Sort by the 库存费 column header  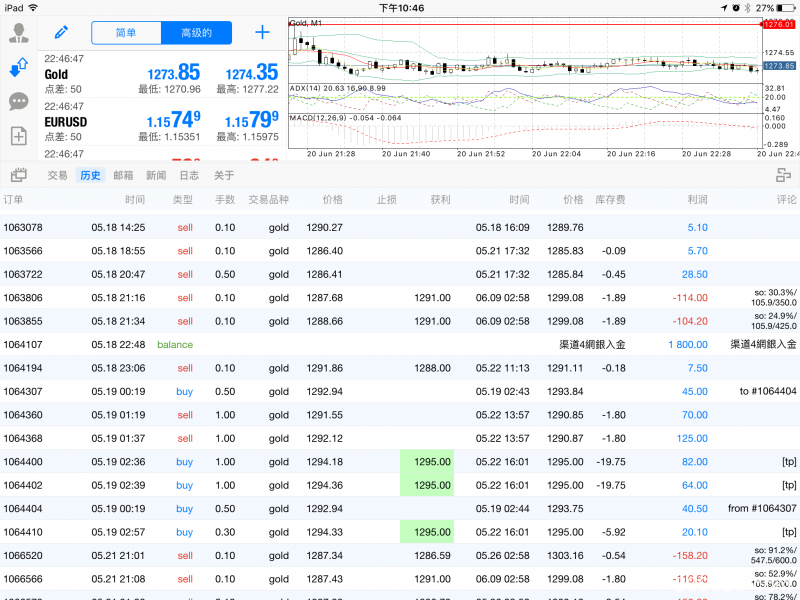610,199
